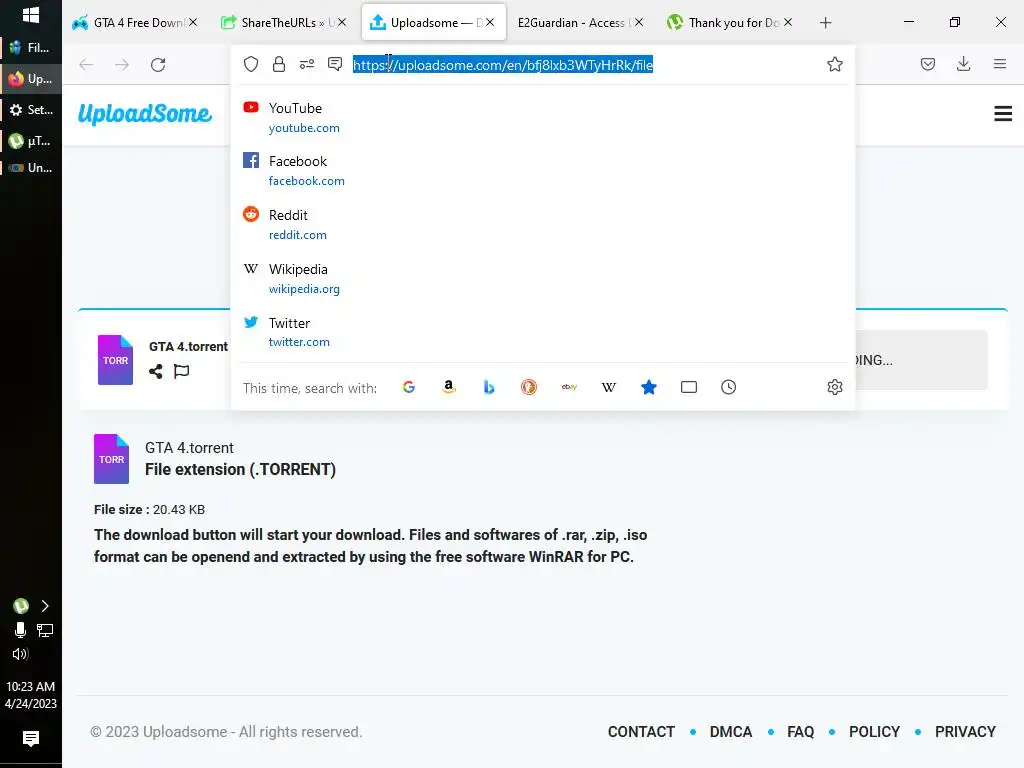Search this time with eBay
This screenshot has width=1024, height=768.
coord(569,387)
